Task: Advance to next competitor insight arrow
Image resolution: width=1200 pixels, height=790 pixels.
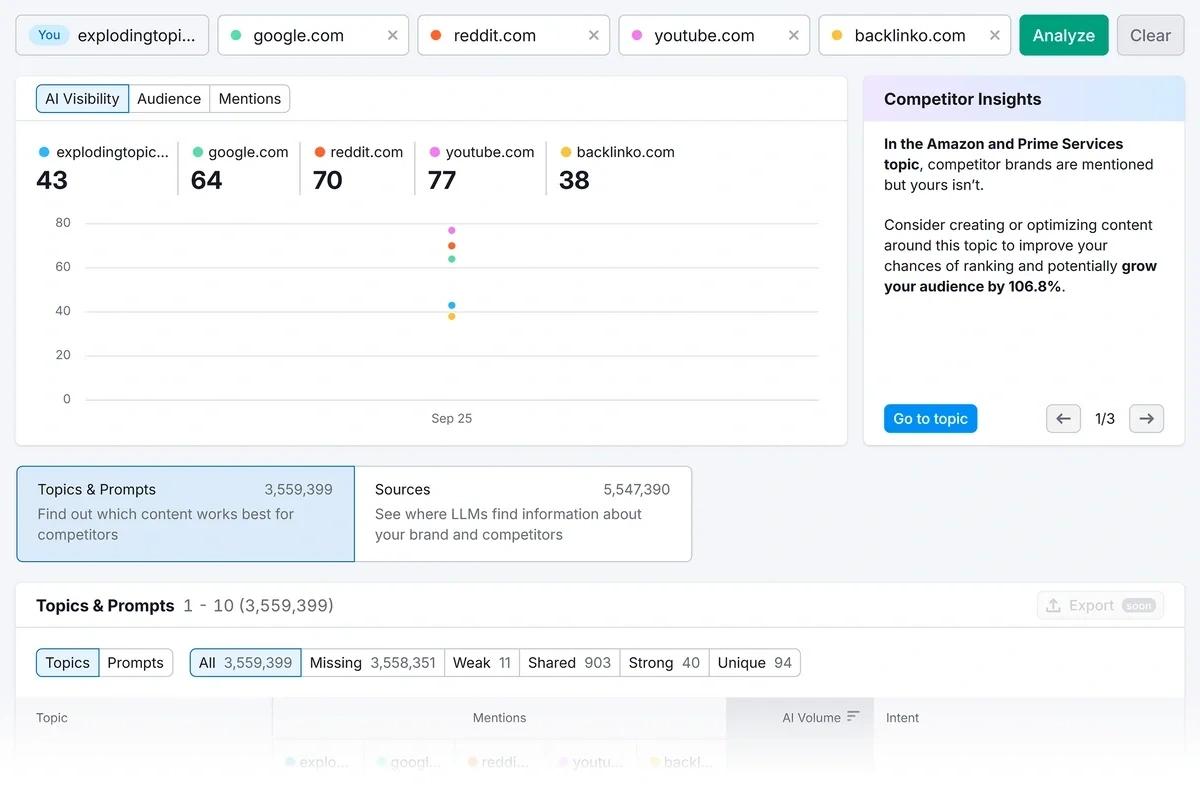Action: pos(1146,419)
